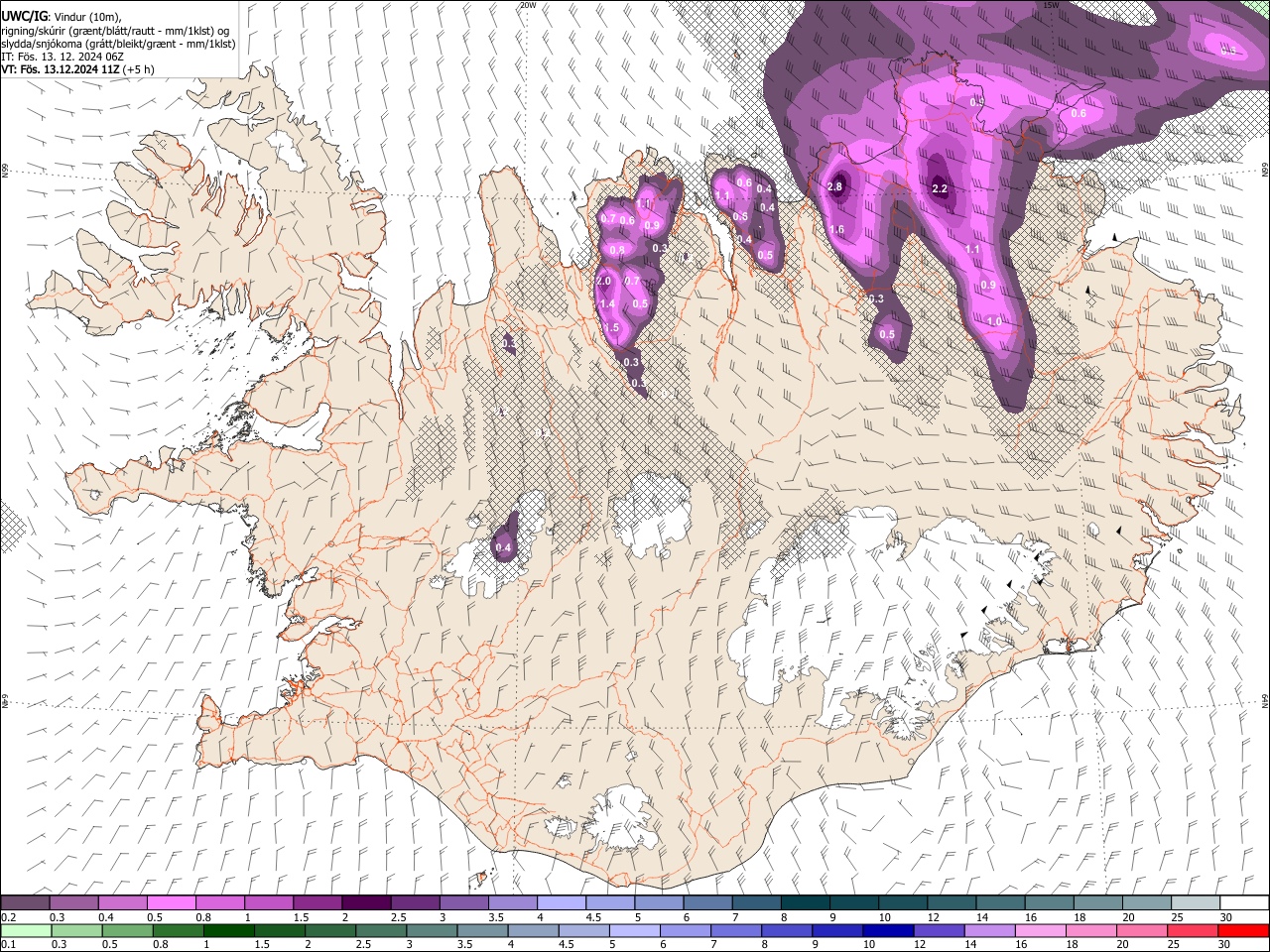Select the "IT: Fös. 13. 12. 2024 06Z" line

[x=63, y=57]
